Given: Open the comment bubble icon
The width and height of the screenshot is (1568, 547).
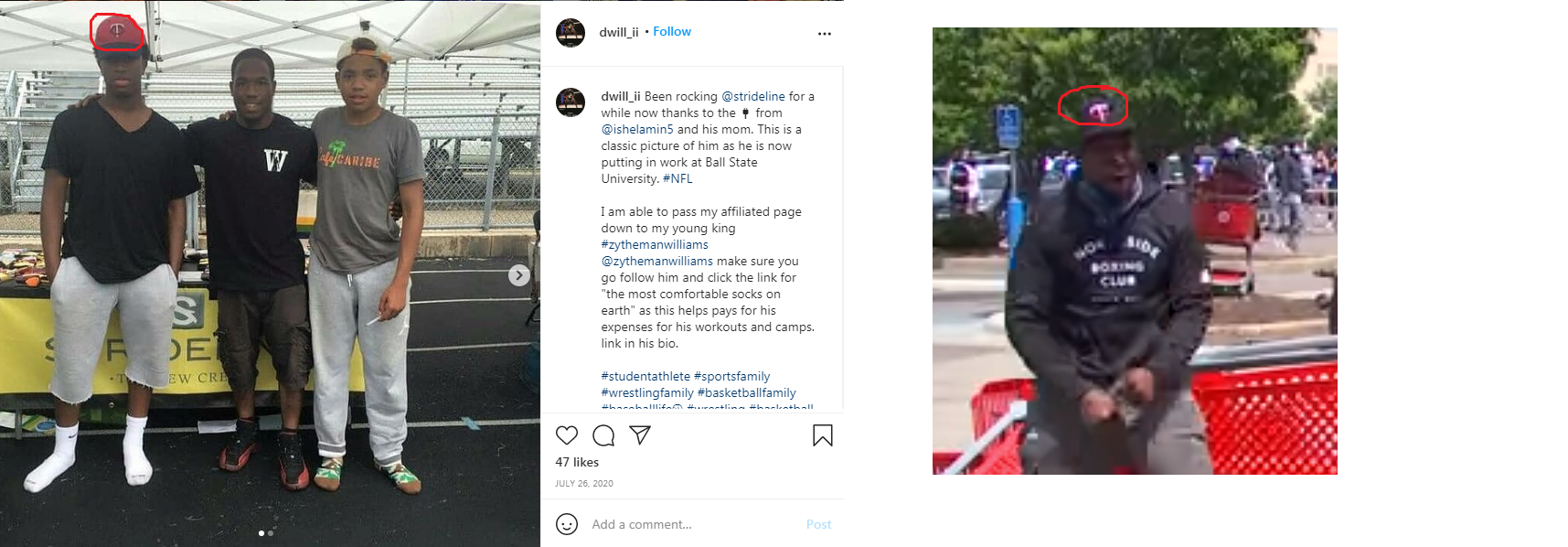Looking at the screenshot, I should click(603, 435).
